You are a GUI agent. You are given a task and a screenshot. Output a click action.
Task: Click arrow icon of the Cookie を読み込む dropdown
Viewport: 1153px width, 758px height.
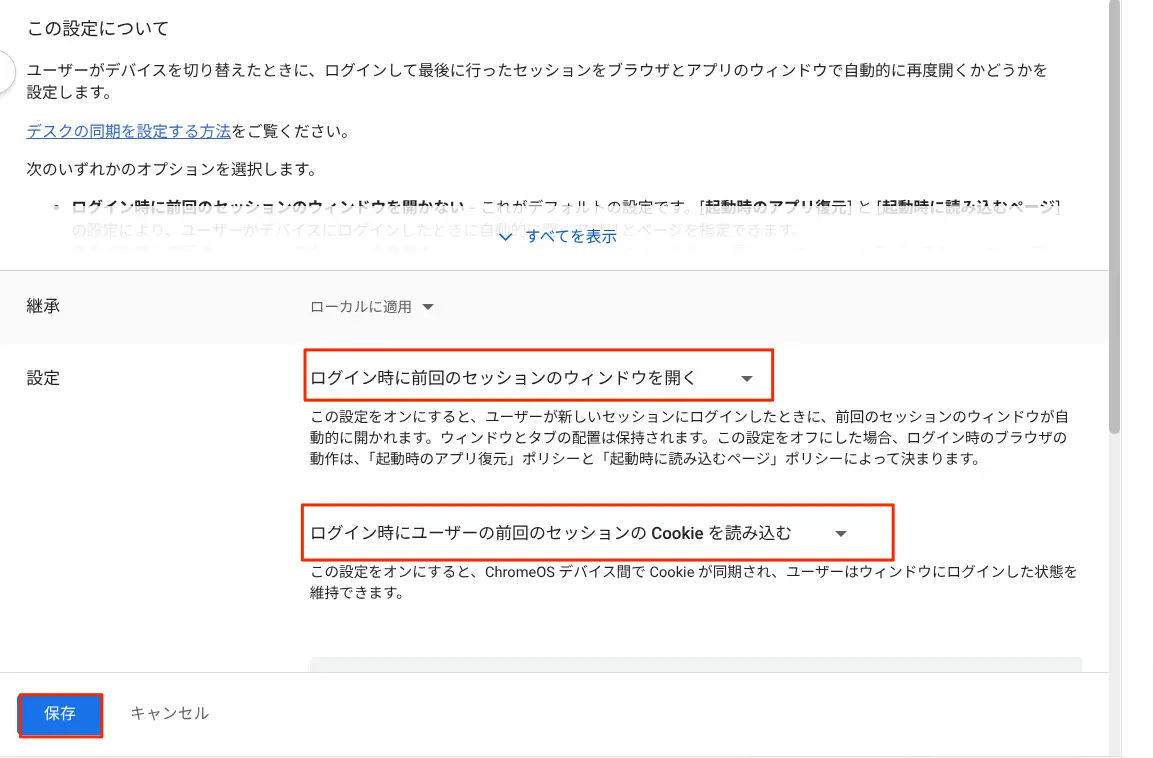(841, 534)
